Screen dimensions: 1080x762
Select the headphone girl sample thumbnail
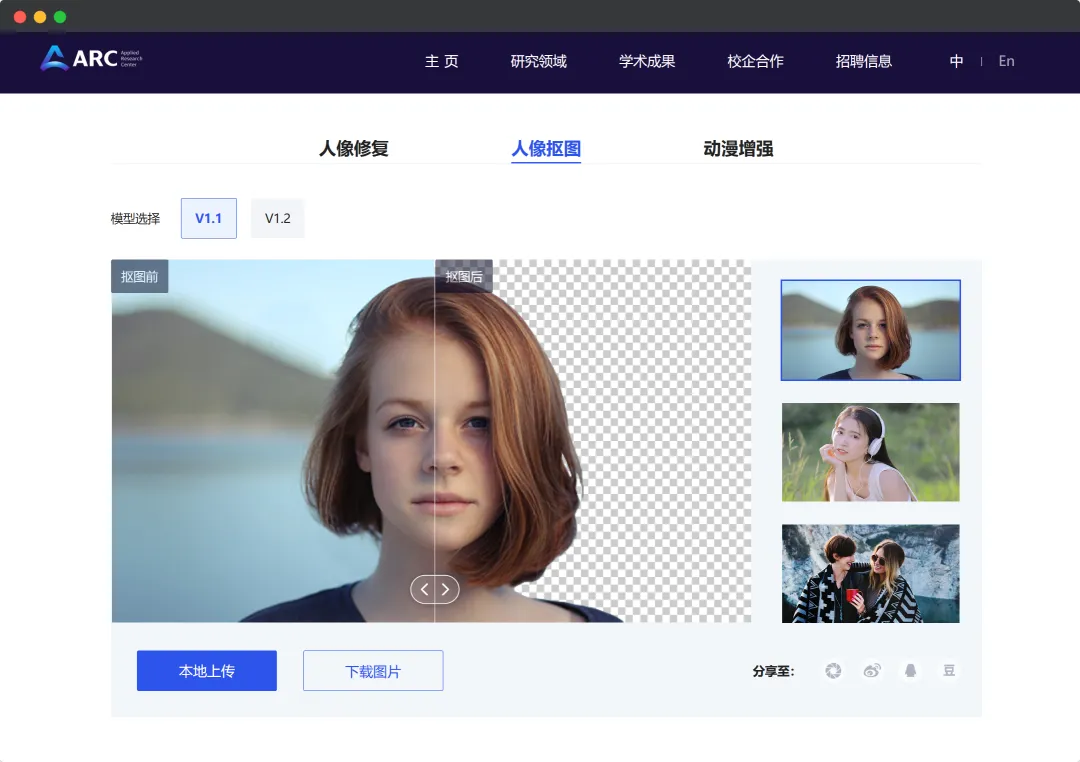tap(870, 452)
